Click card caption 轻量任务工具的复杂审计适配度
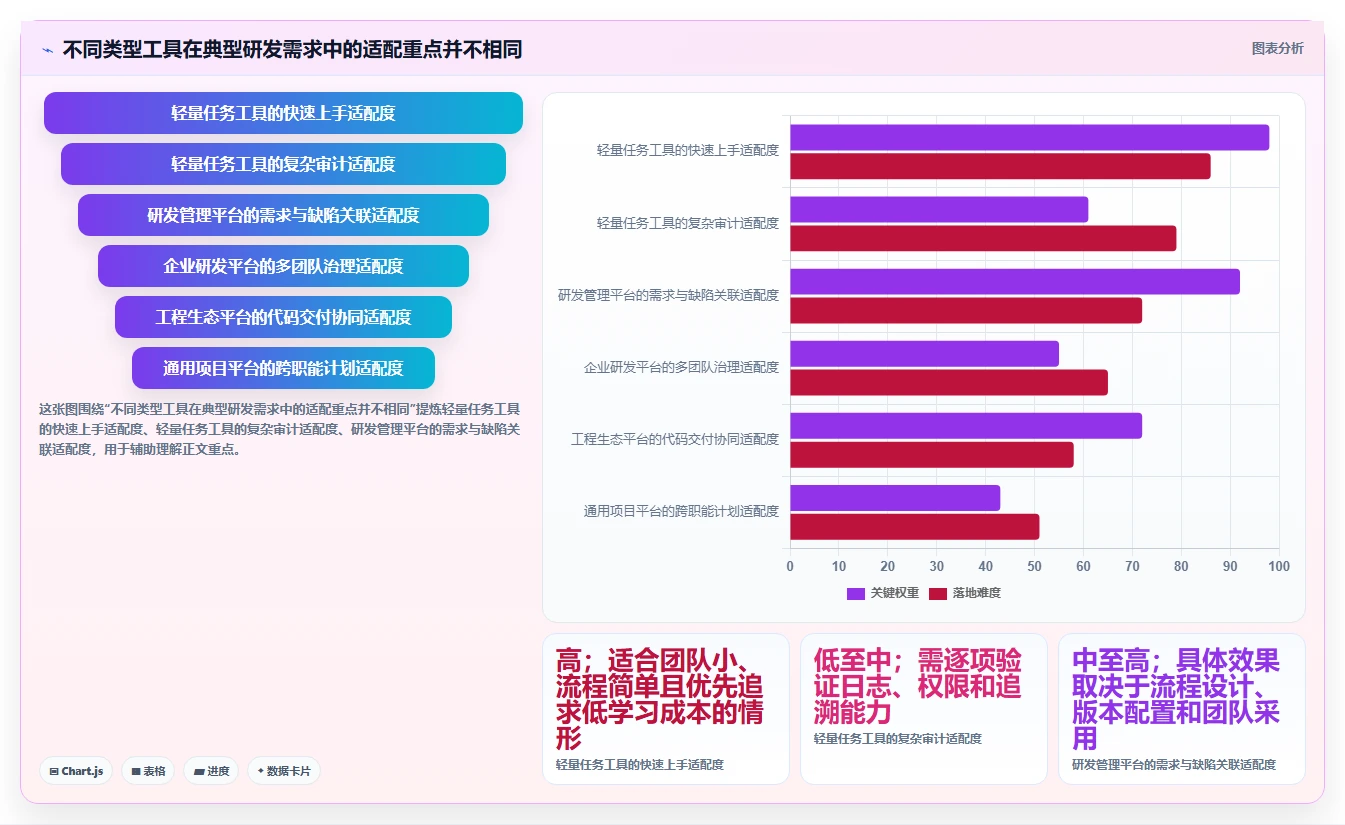This screenshot has height=825, width=1345. [x=898, y=738]
